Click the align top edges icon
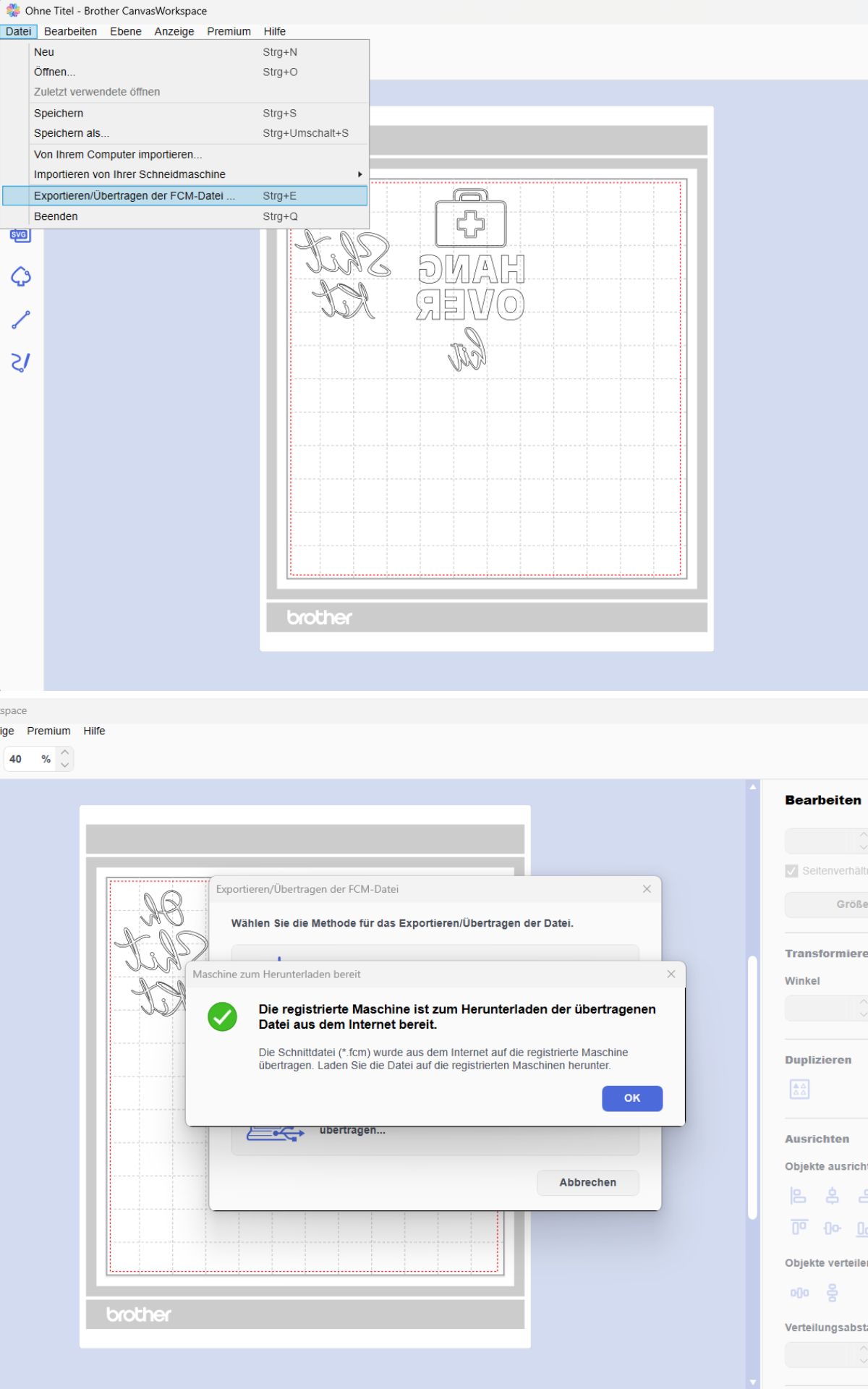This screenshot has width=868, height=1389. pyautogui.click(x=799, y=1228)
